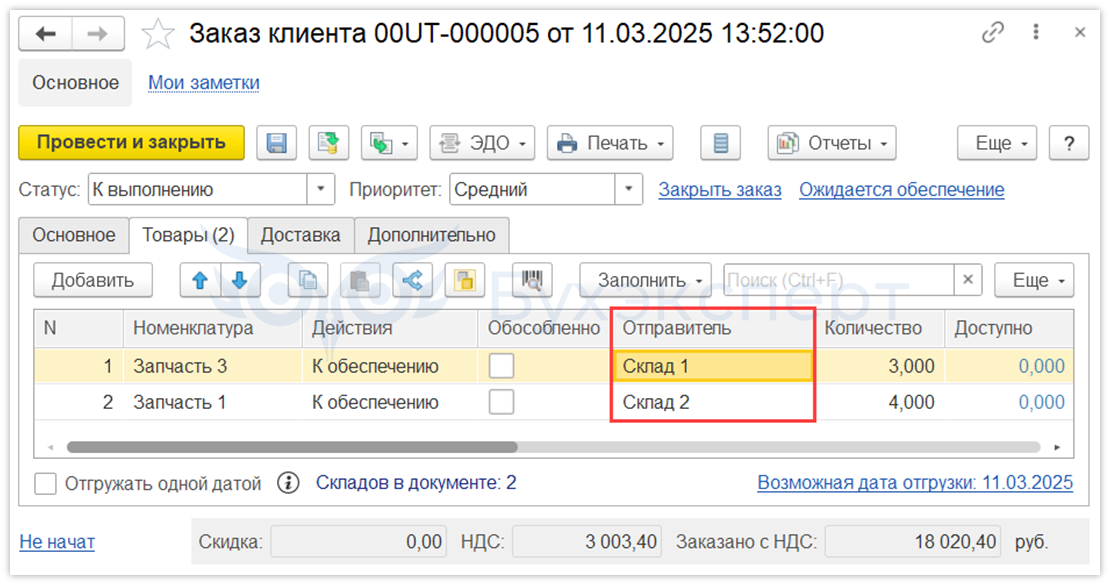The image size is (1110, 585).
Task: Switch to the Основное inner tab
Action: point(74,235)
